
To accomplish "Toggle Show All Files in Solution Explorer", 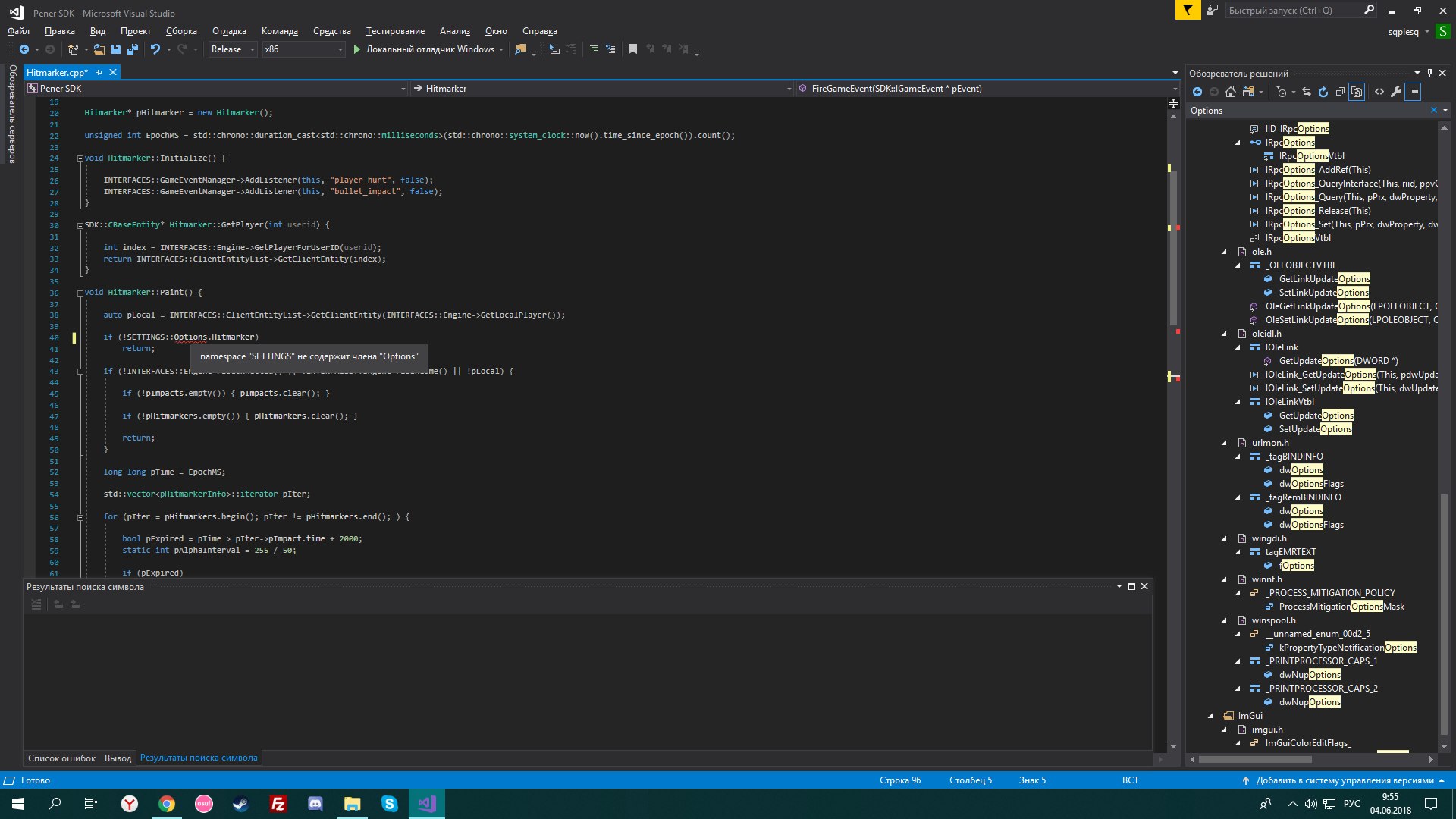I will 1357,92.
